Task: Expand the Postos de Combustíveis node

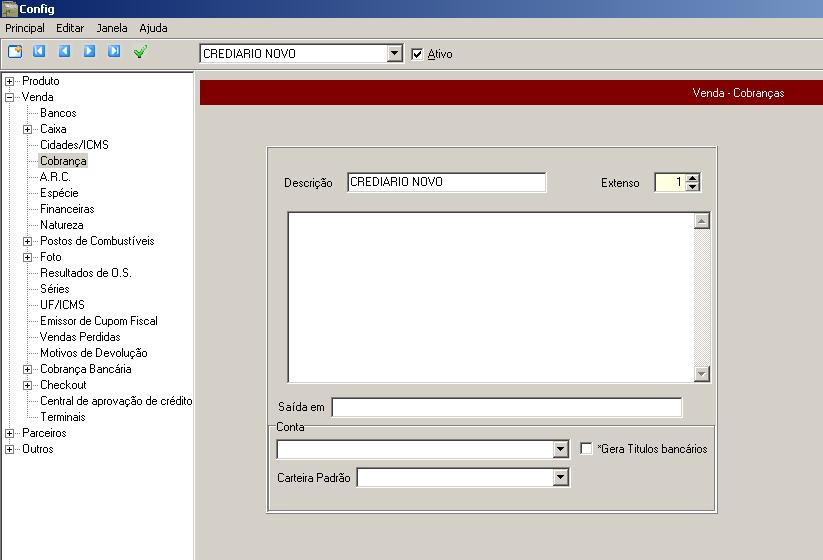Action: point(27,241)
